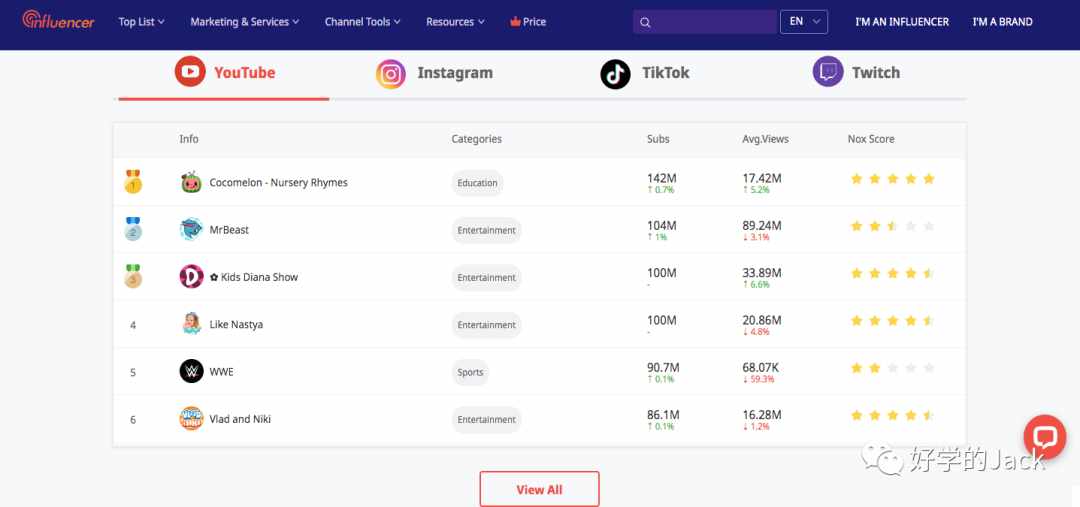Expand the Channel Tools dropdown
1080x507 pixels.
[362, 22]
